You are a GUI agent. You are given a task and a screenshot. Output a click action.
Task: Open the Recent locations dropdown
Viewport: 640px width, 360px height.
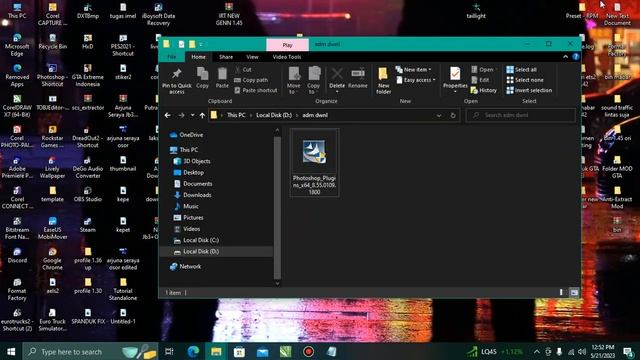[x=192, y=116]
